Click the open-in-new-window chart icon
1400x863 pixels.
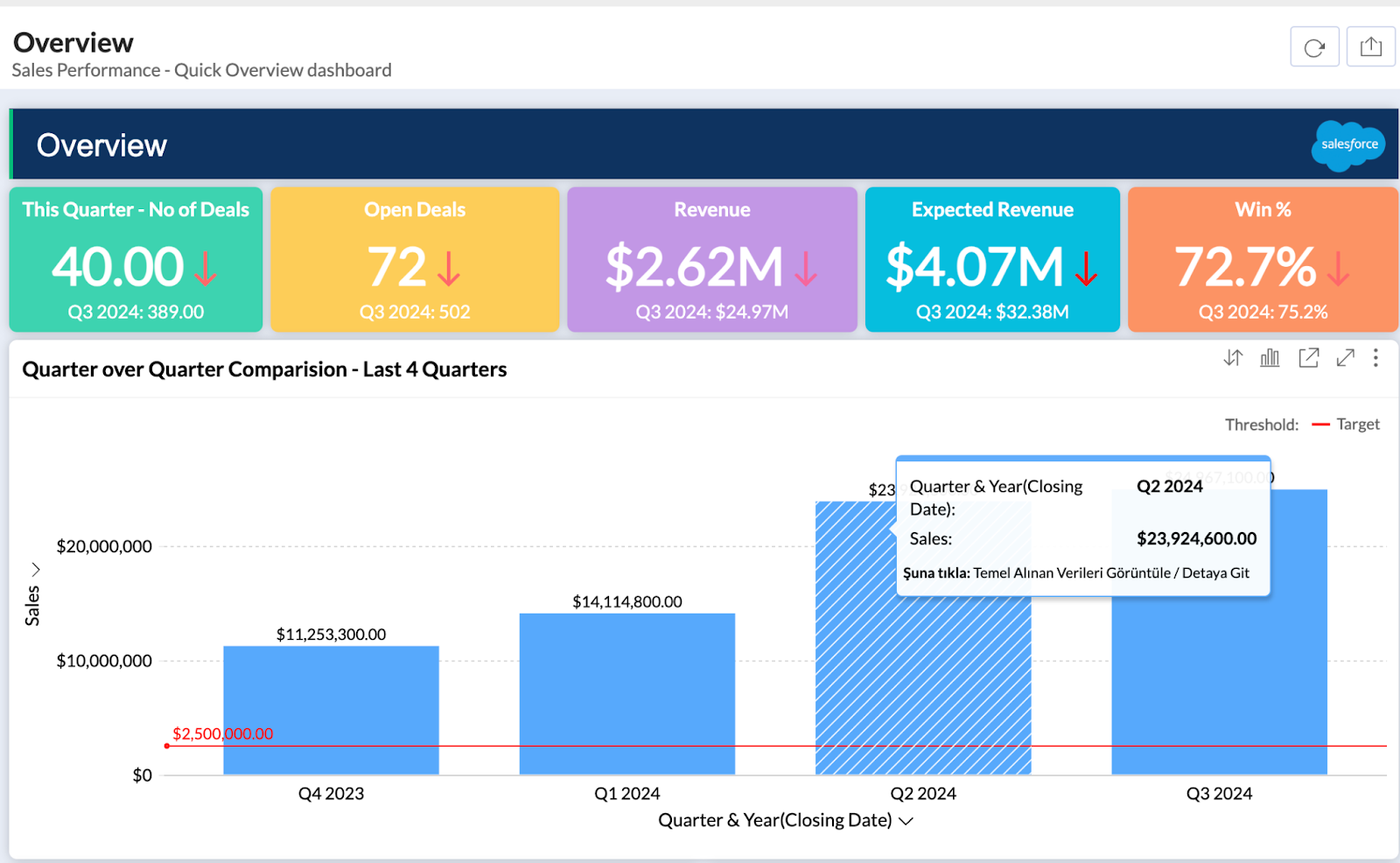[1308, 358]
